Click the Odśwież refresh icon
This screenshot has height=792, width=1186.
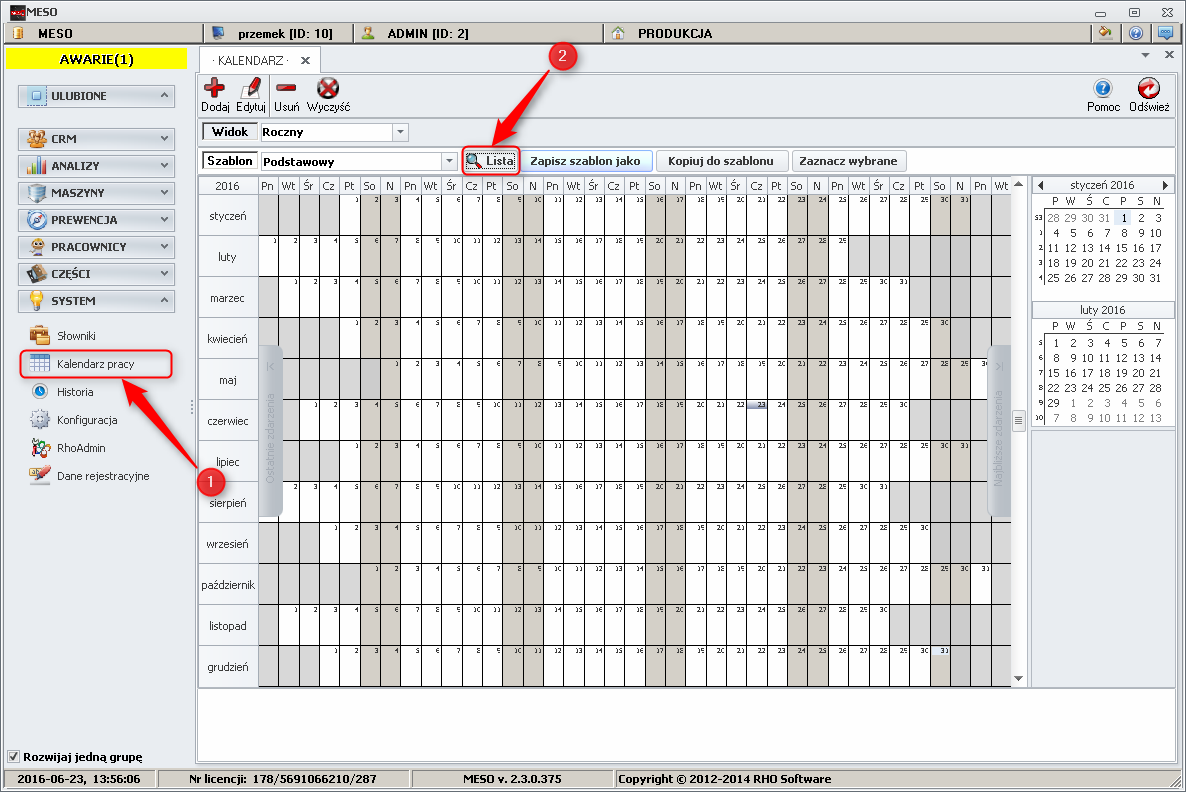1149,89
